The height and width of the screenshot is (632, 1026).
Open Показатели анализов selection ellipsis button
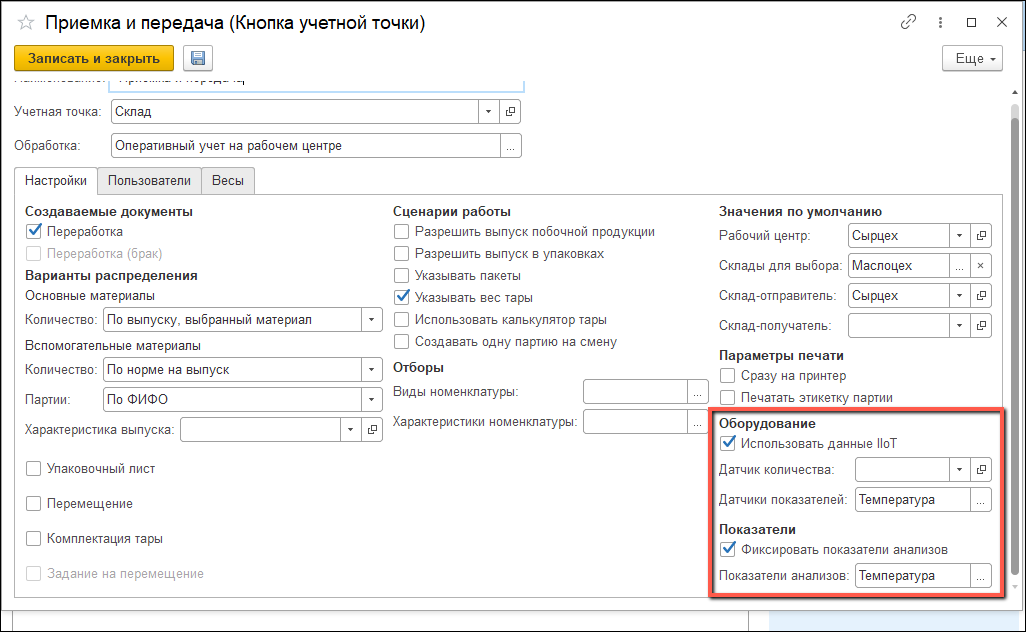coord(981,576)
